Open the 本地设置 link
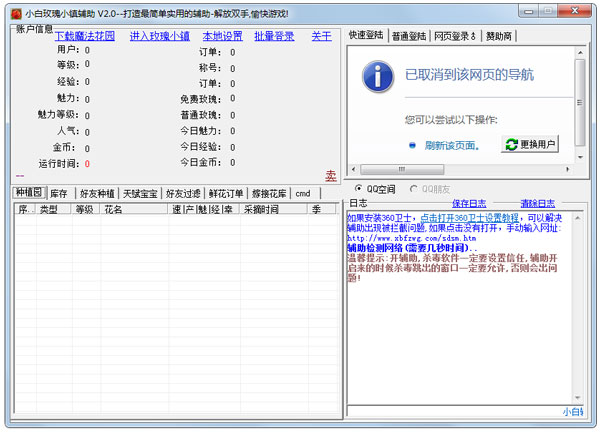This screenshot has width=600, height=432. 222,35
